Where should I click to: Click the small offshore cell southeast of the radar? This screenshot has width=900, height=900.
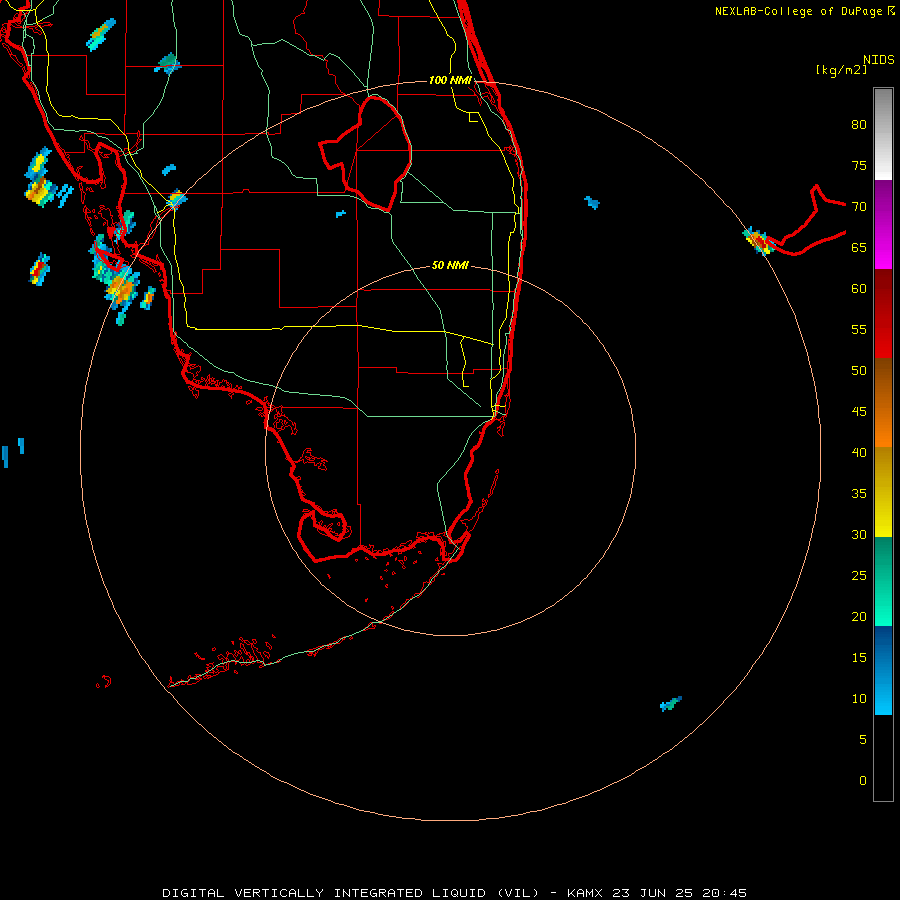point(670,704)
